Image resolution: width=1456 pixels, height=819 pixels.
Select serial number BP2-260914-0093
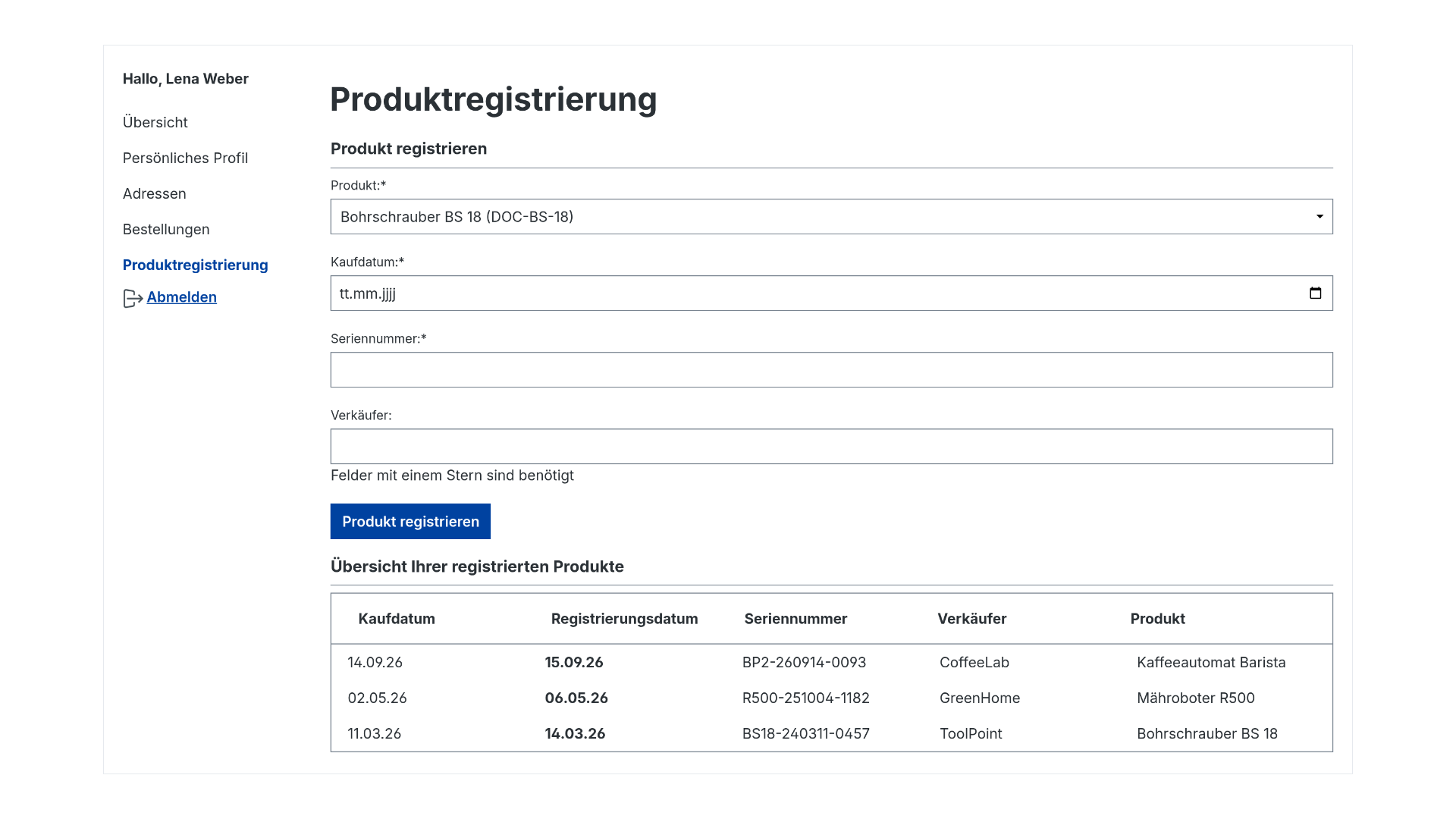(x=804, y=662)
